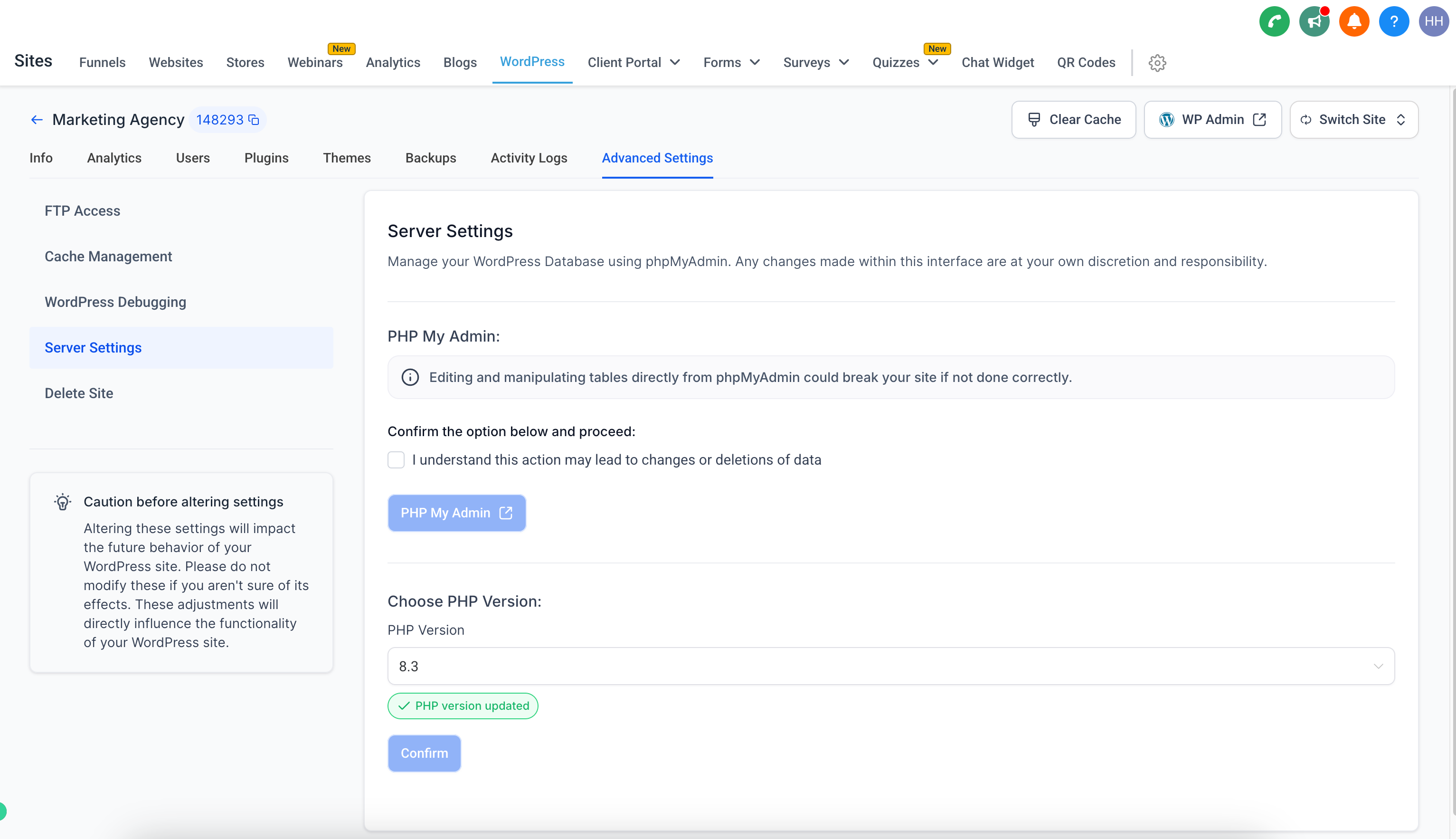This screenshot has width=1456, height=839.
Task: Open the megaphone announcements icon
Action: (1314, 22)
